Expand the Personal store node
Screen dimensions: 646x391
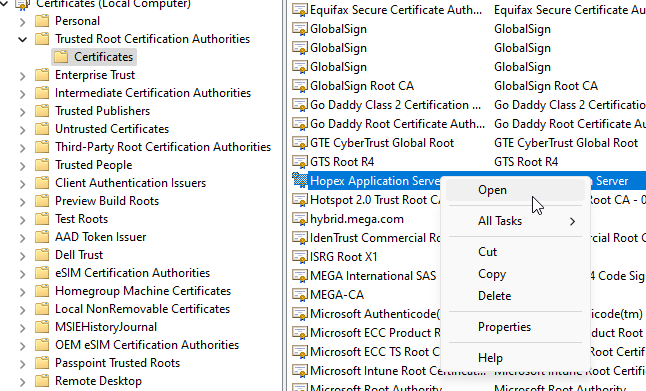point(23,22)
